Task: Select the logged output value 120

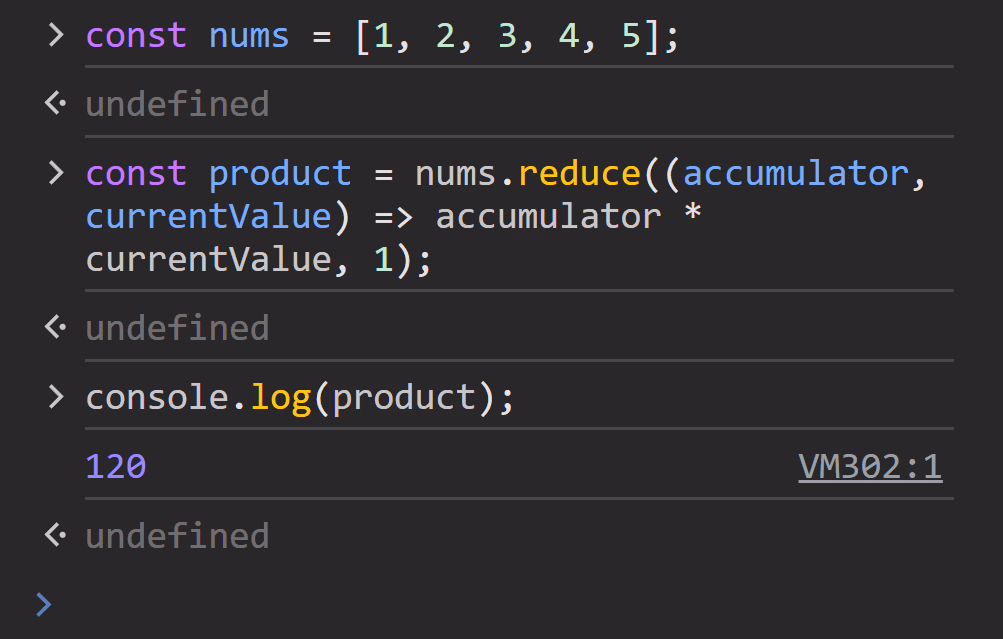Action: tap(116, 466)
